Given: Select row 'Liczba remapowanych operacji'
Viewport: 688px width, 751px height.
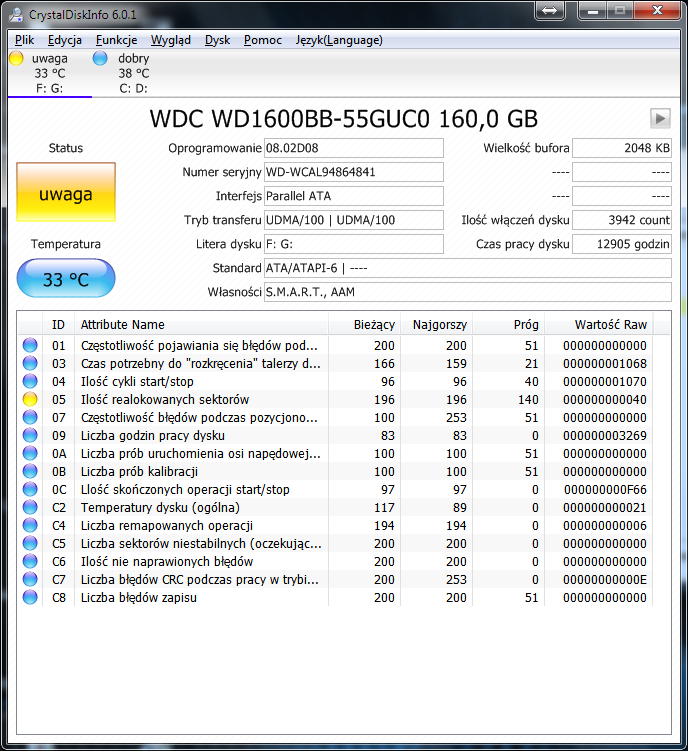Looking at the screenshot, I should click(x=335, y=525).
